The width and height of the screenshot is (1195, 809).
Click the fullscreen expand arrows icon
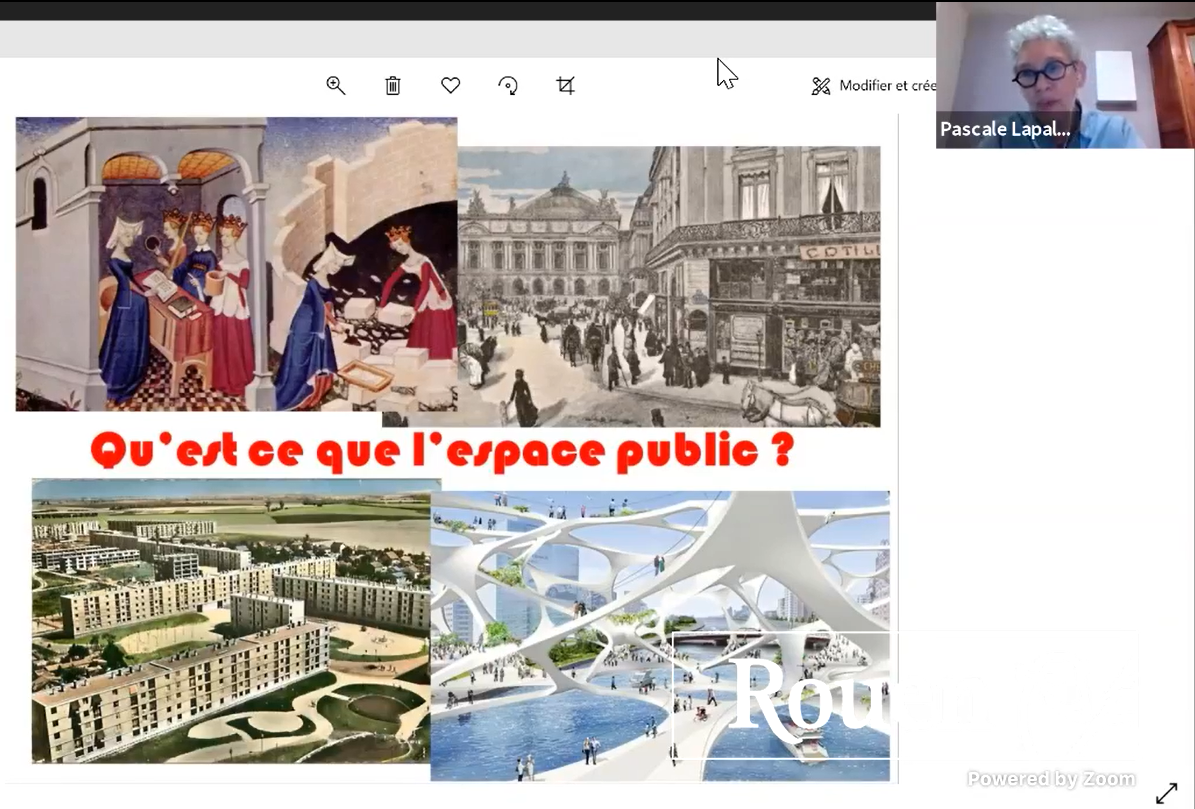pyautogui.click(x=1166, y=792)
